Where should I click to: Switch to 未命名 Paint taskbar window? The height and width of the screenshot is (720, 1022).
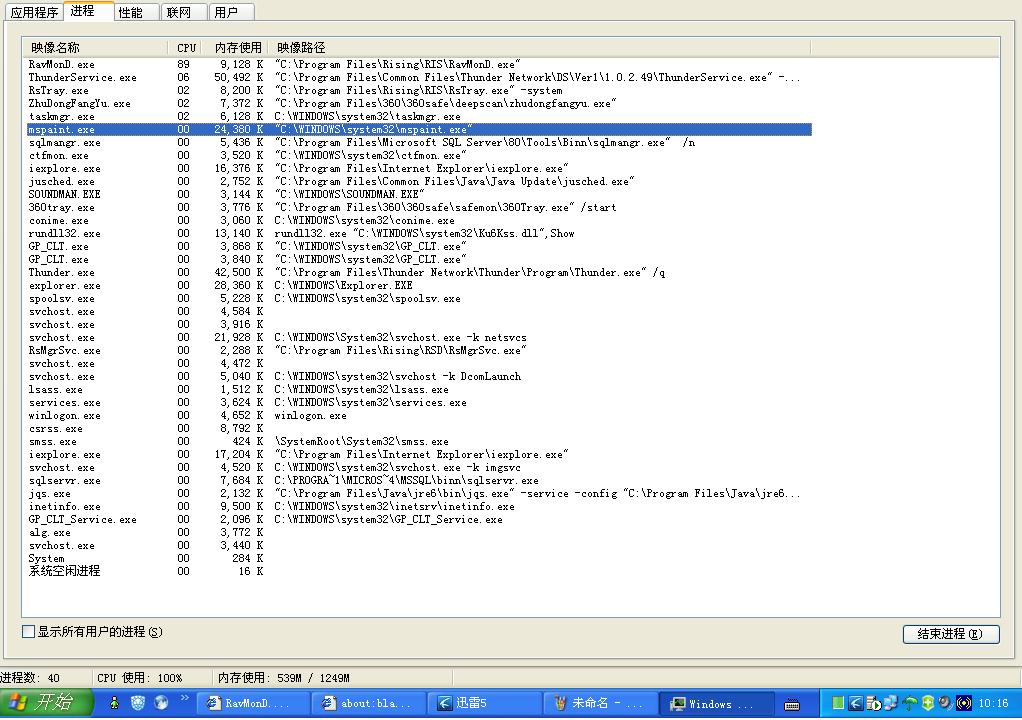coord(600,704)
